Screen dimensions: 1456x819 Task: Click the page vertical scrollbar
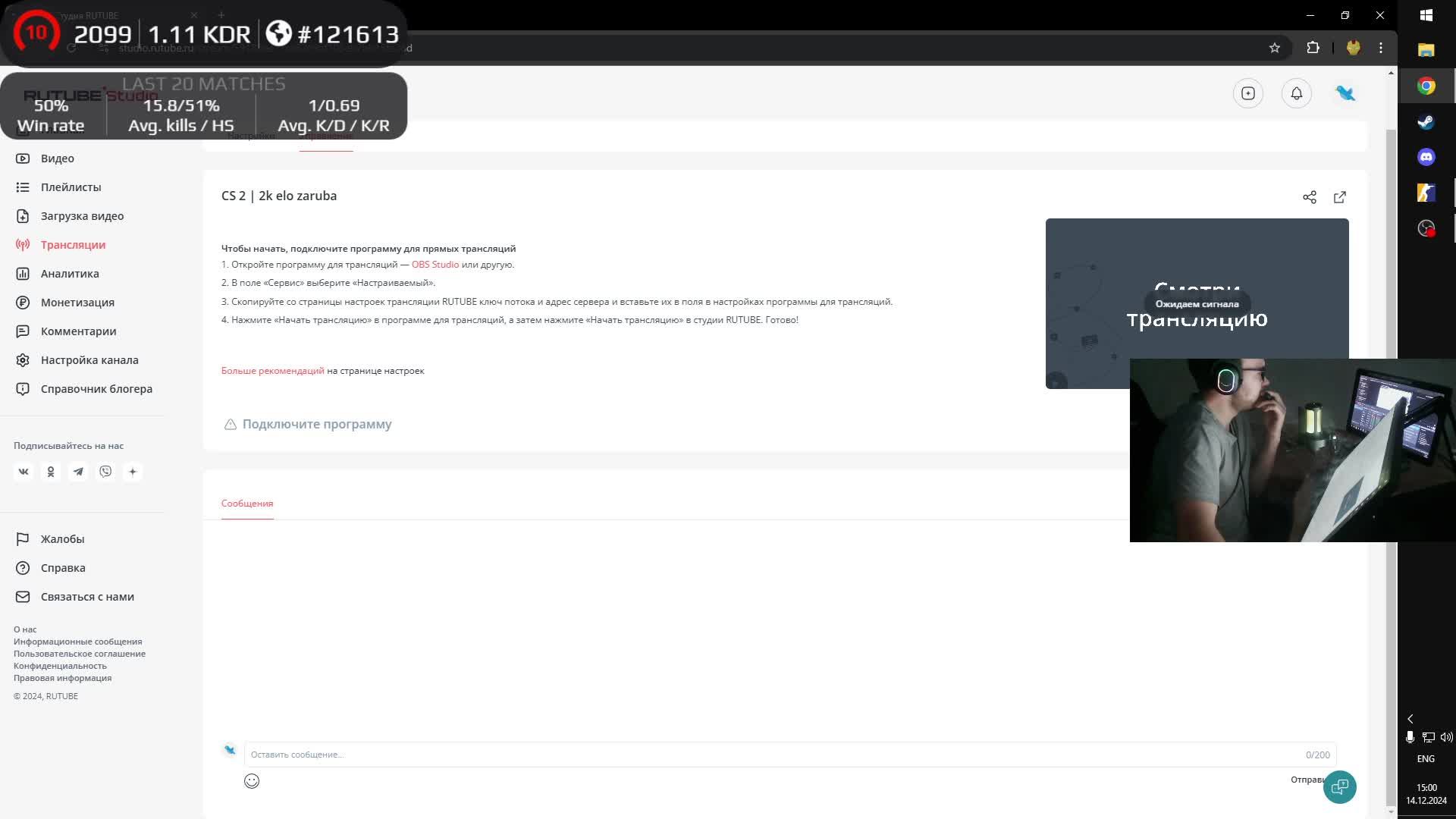click(1391, 466)
